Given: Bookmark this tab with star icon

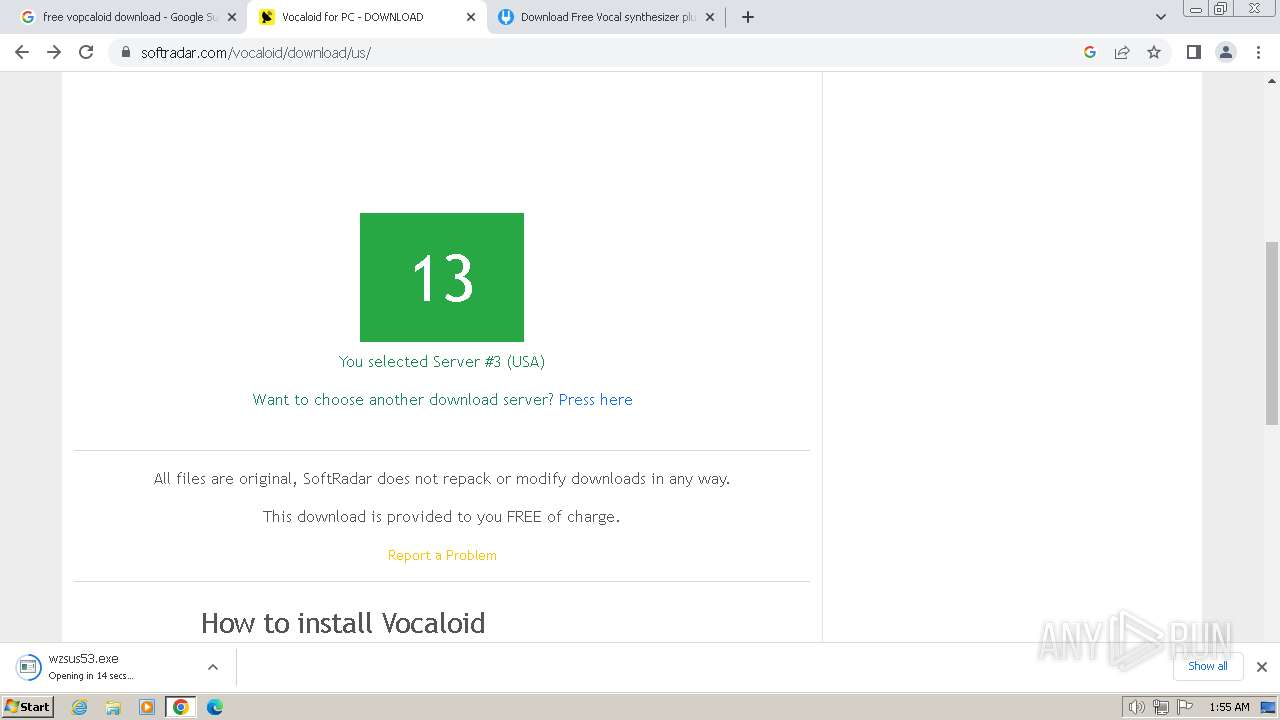Looking at the screenshot, I should tap(1154, 52).
